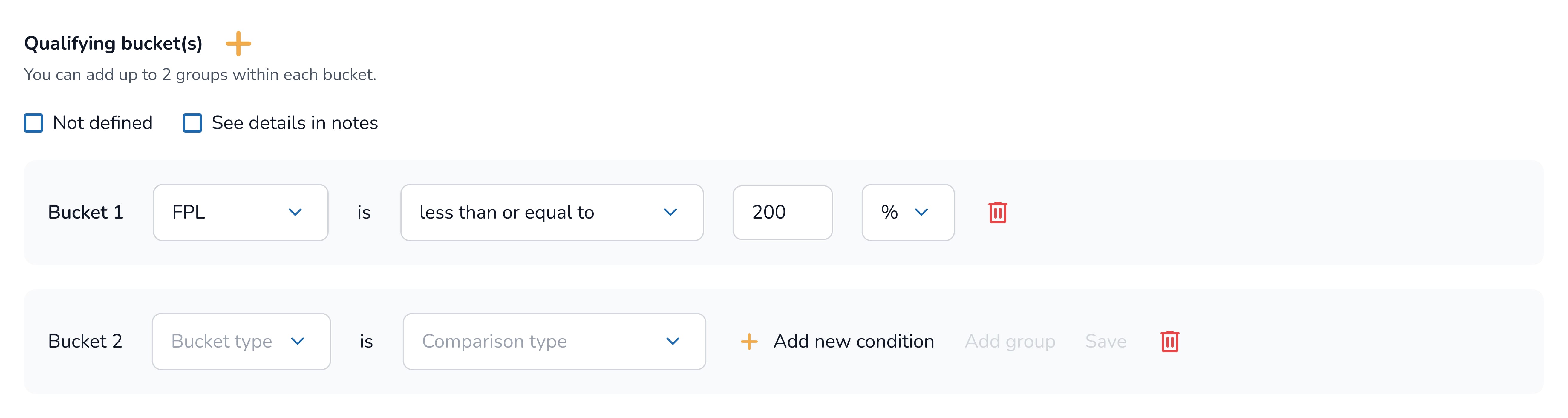1568x418 pixels.
Task: Tick the See details in notes checkbox
Action: (x=192, y=123)
